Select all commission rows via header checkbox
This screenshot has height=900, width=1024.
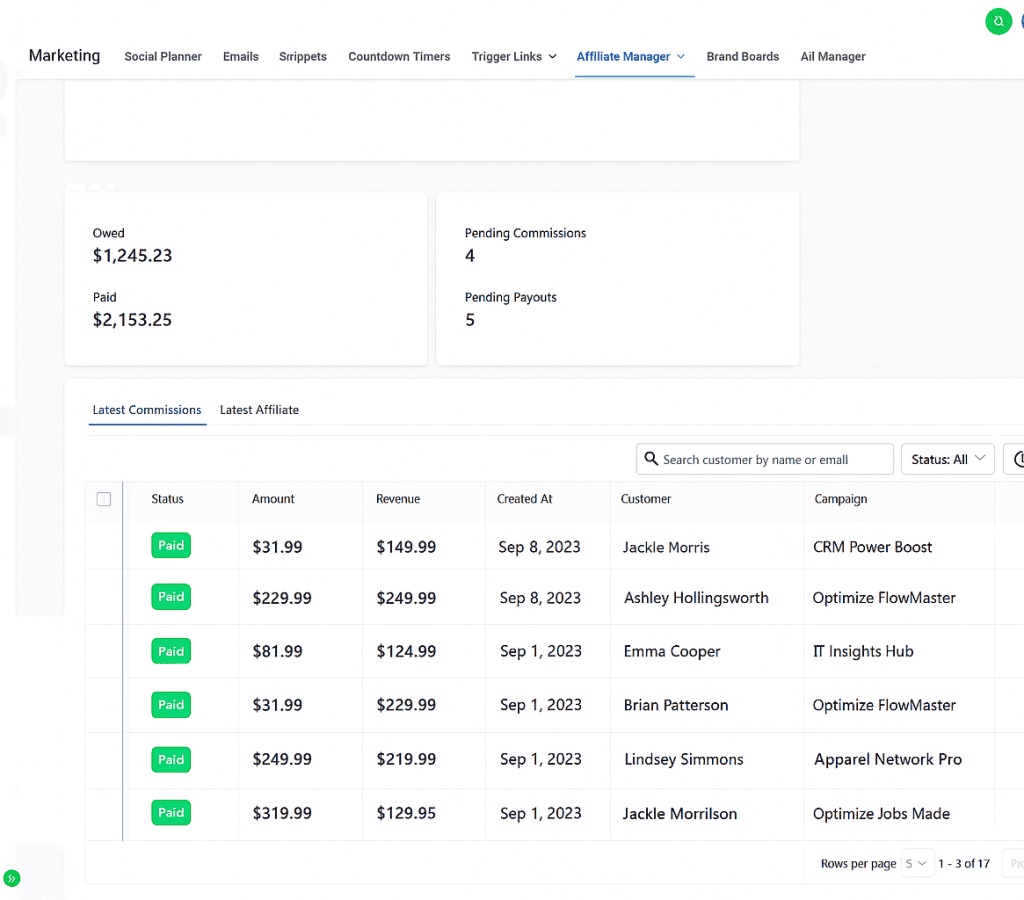[104, 498]
